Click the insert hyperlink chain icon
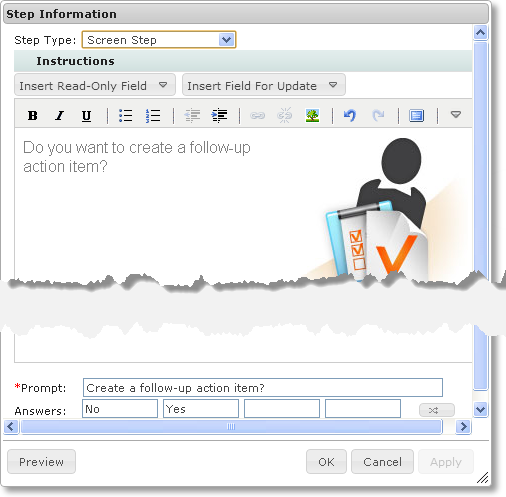506x497 pixels. pos(257,116)
